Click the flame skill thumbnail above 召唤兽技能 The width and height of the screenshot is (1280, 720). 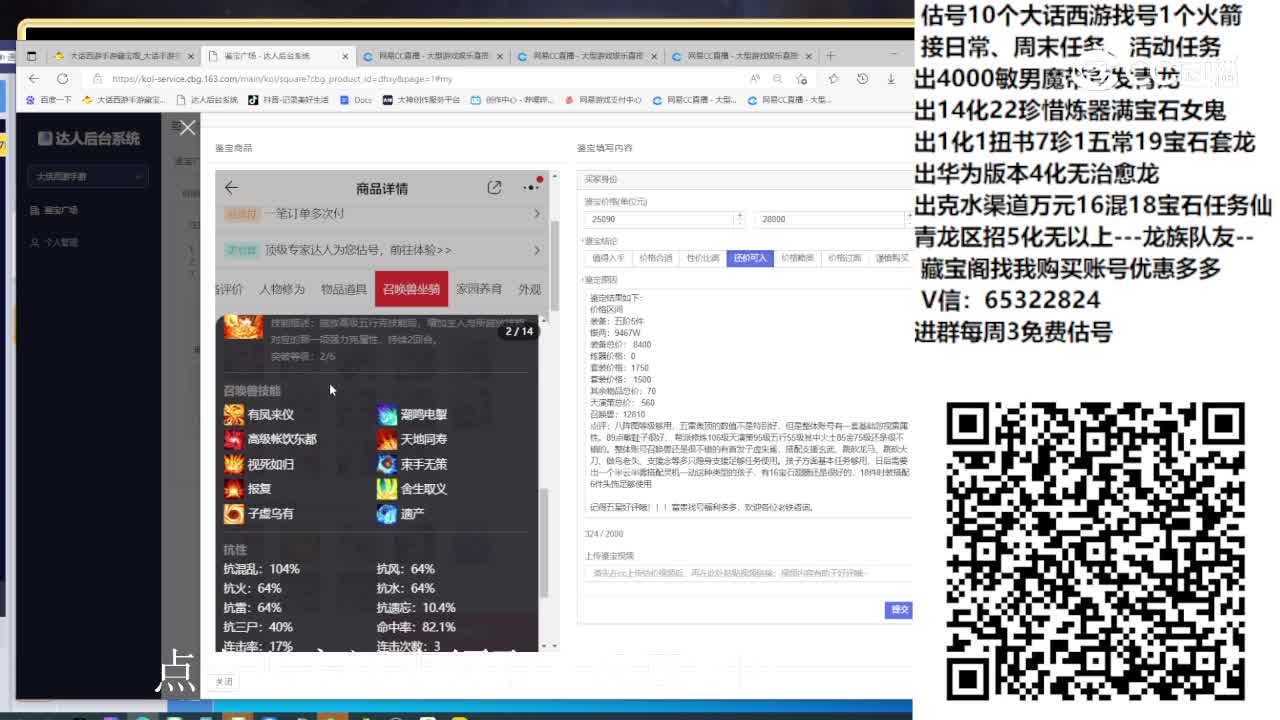click(243, 327)
